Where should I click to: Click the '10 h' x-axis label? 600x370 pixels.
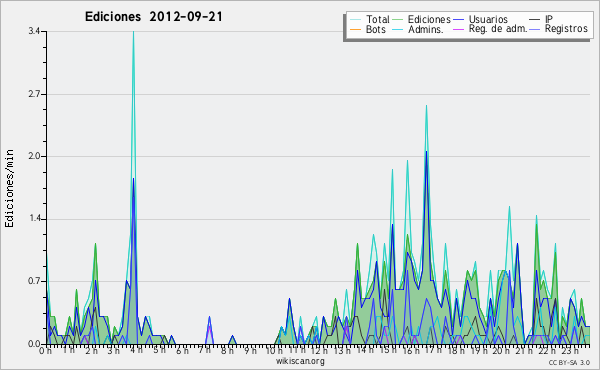point(274,351)
